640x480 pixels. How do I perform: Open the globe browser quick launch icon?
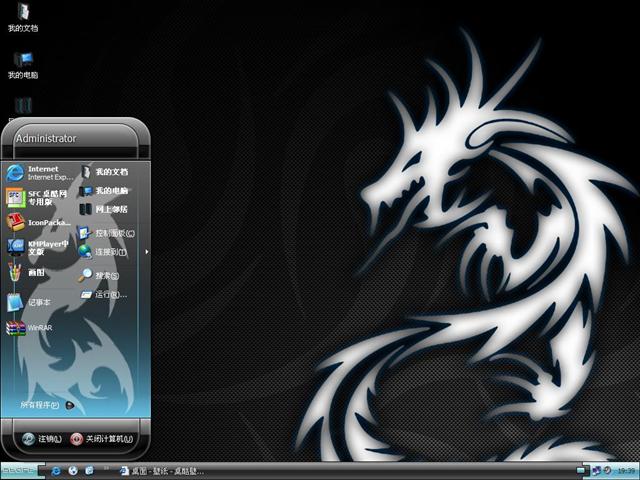click(73, 471)
